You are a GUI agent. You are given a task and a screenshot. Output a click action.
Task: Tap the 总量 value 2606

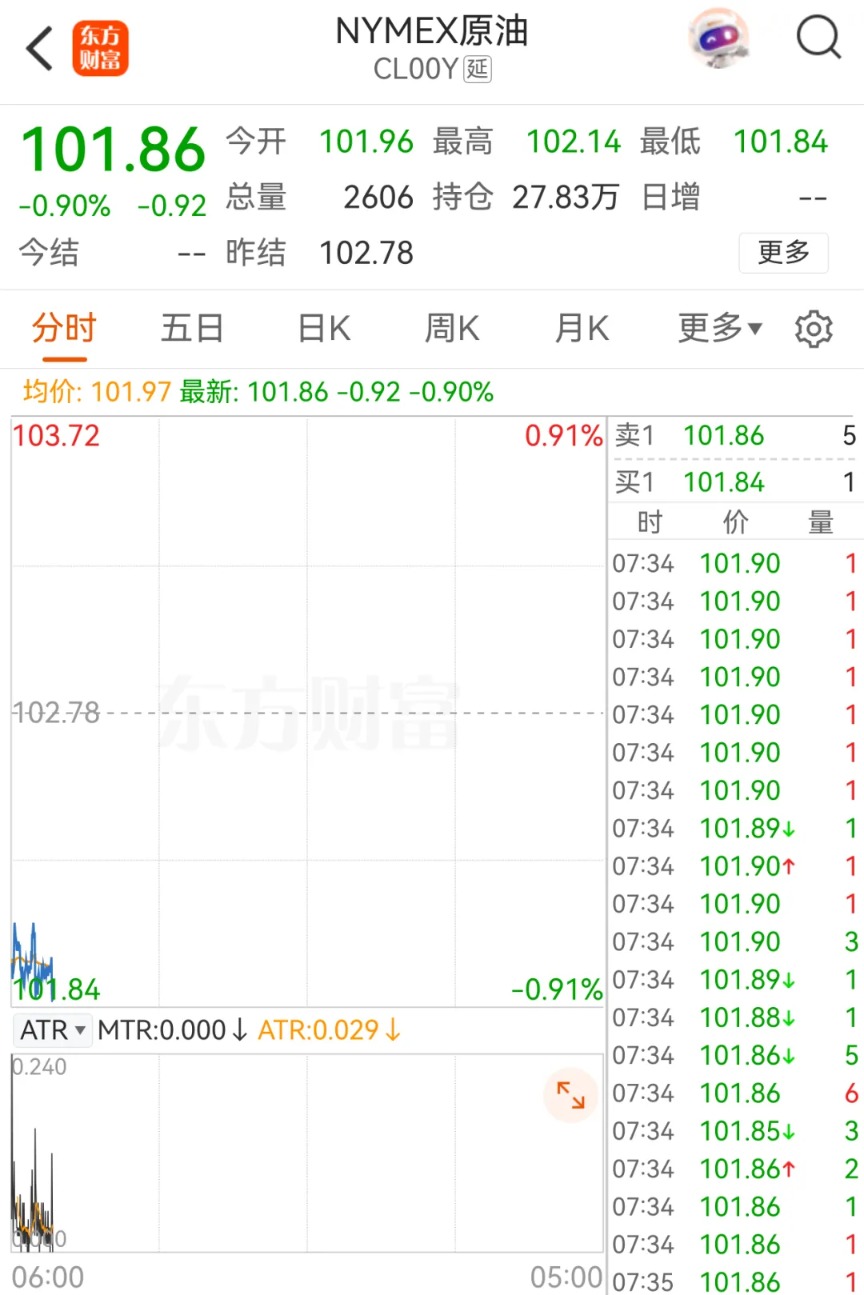click(378, 197)
